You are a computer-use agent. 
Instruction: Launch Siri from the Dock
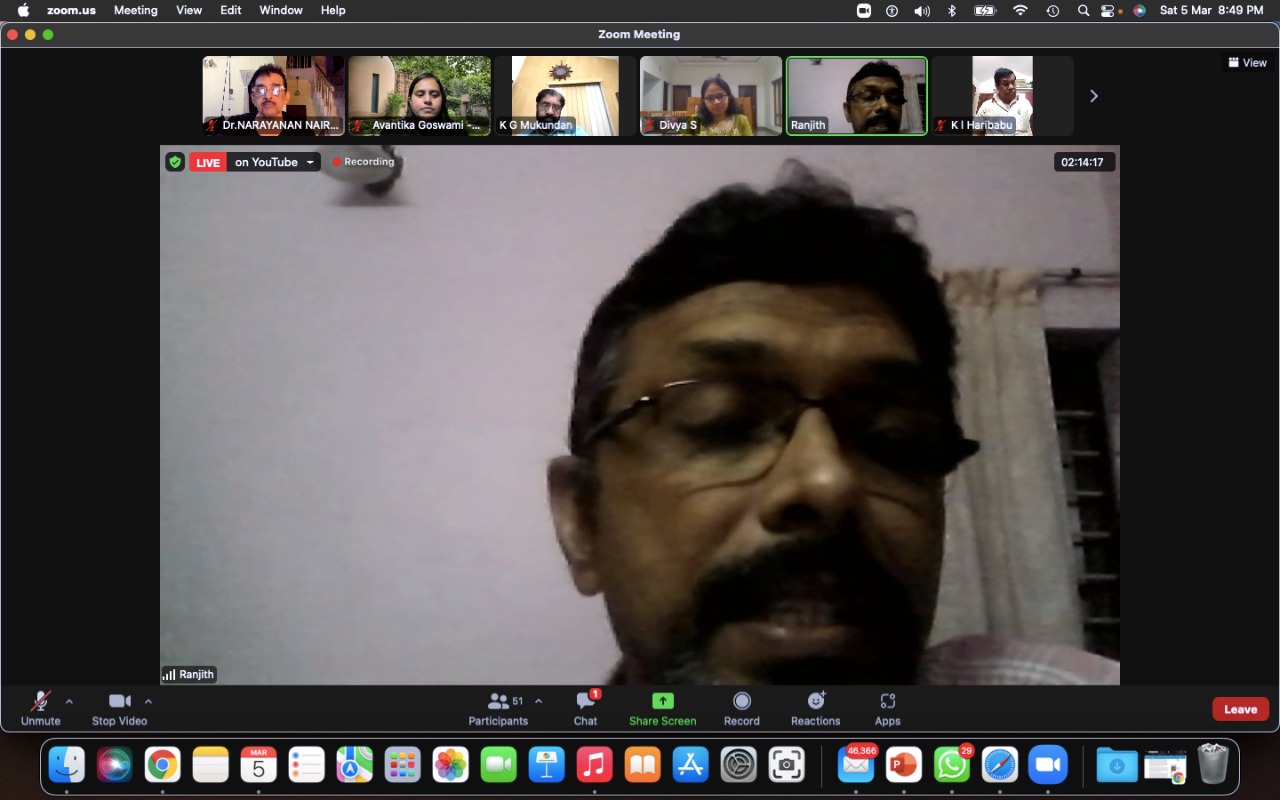115,765
